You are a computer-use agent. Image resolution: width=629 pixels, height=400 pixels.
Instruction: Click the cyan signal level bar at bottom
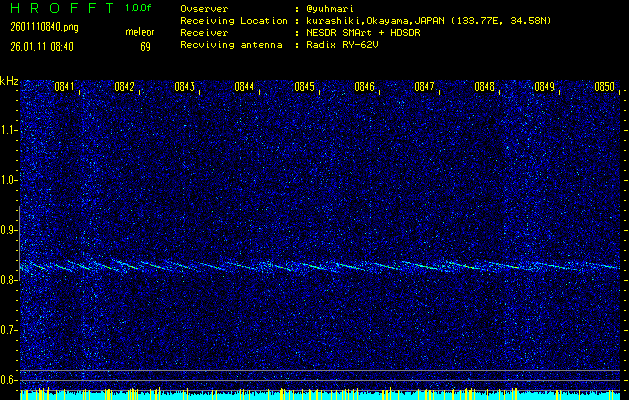click(314, 396)
